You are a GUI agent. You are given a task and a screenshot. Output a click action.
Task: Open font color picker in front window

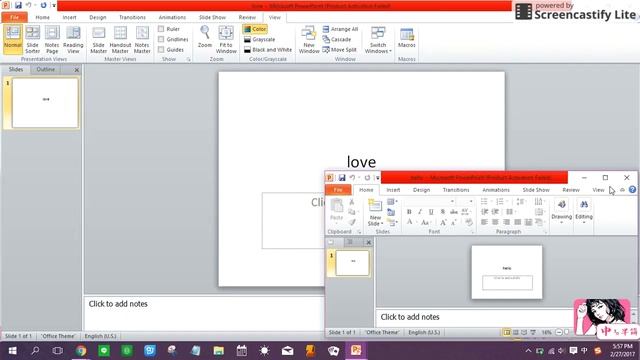411,222
